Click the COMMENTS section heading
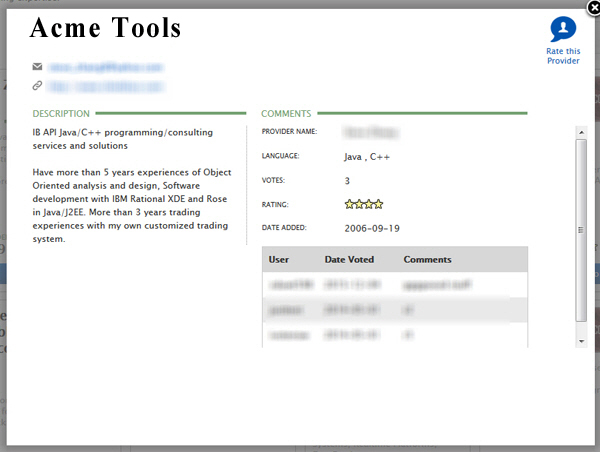 286,114
